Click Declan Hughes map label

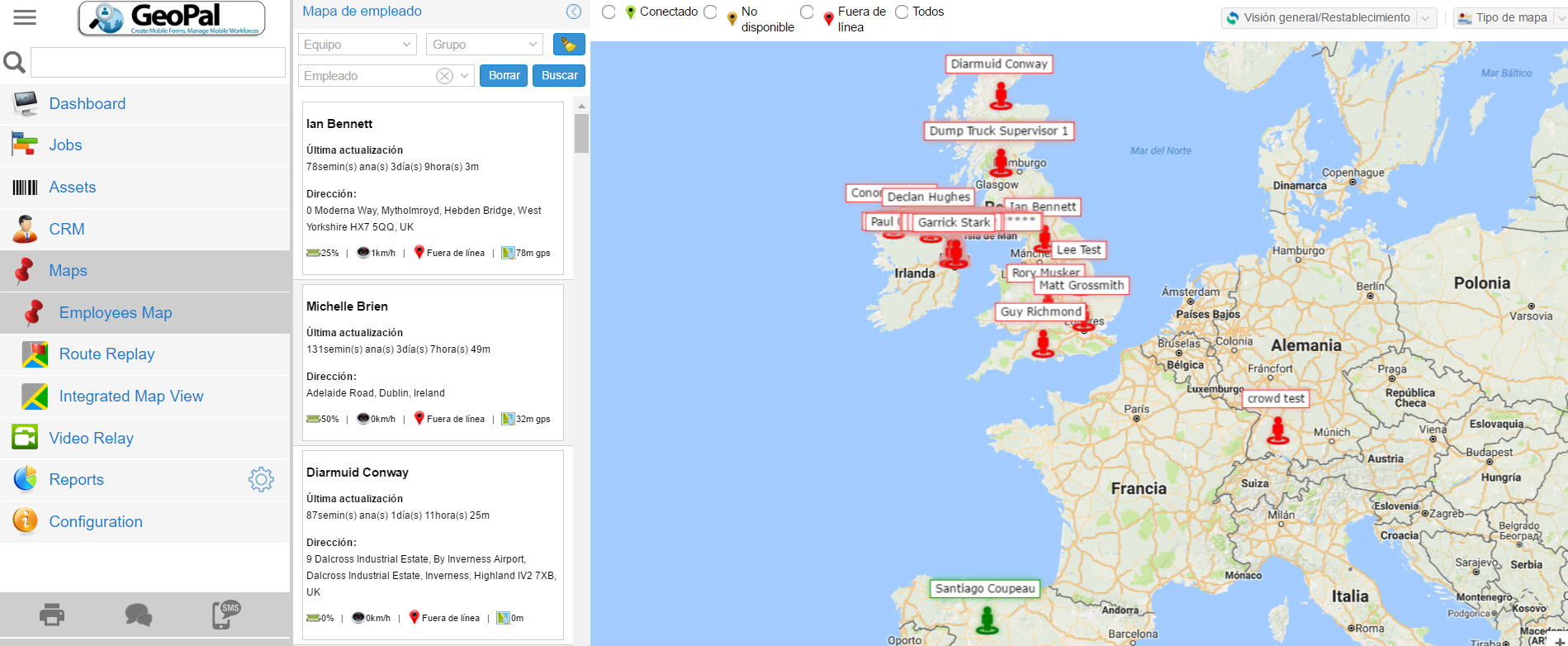click(928, 197)
